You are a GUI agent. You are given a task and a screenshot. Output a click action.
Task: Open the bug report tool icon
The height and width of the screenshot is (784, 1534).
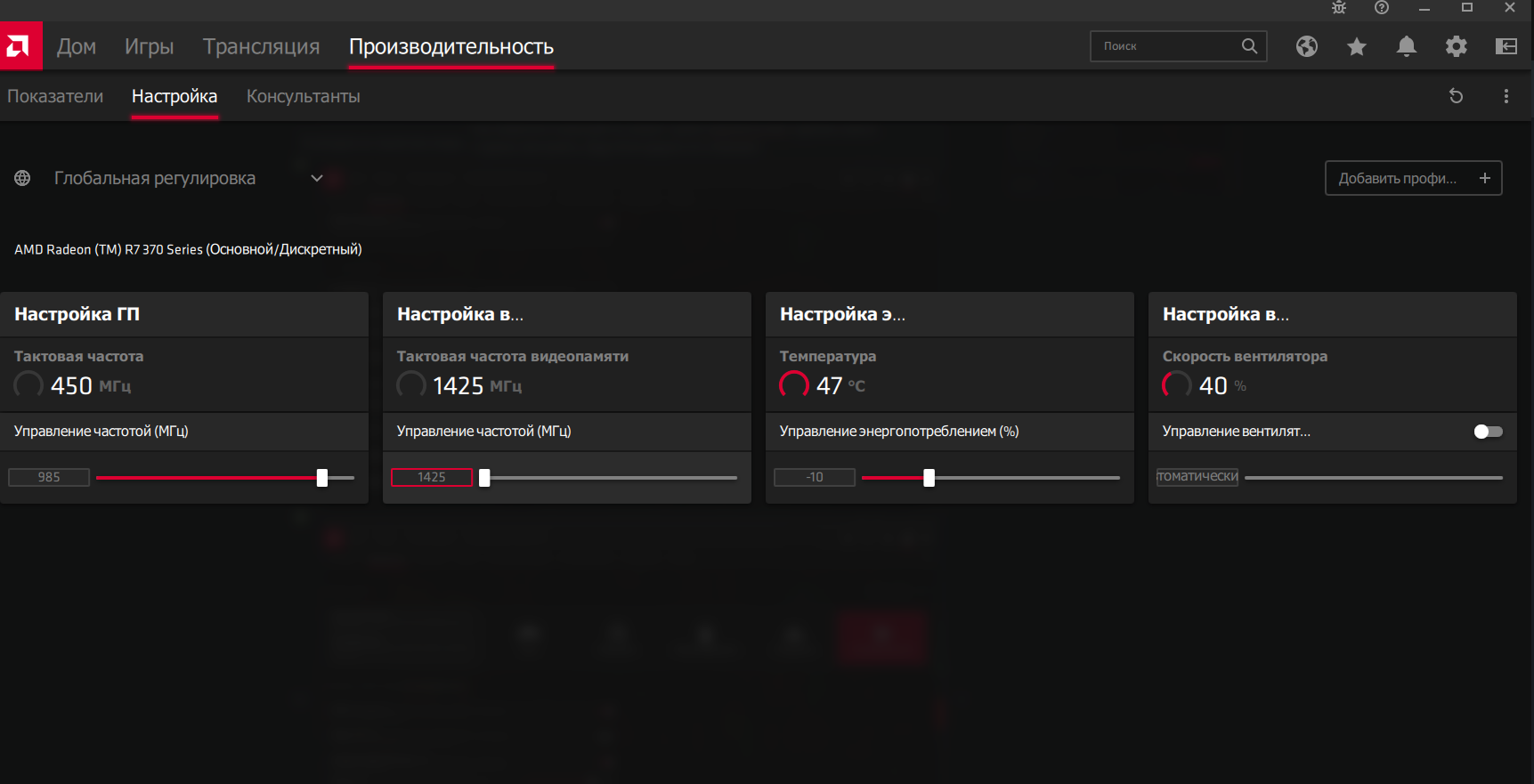coord(1339,8)
